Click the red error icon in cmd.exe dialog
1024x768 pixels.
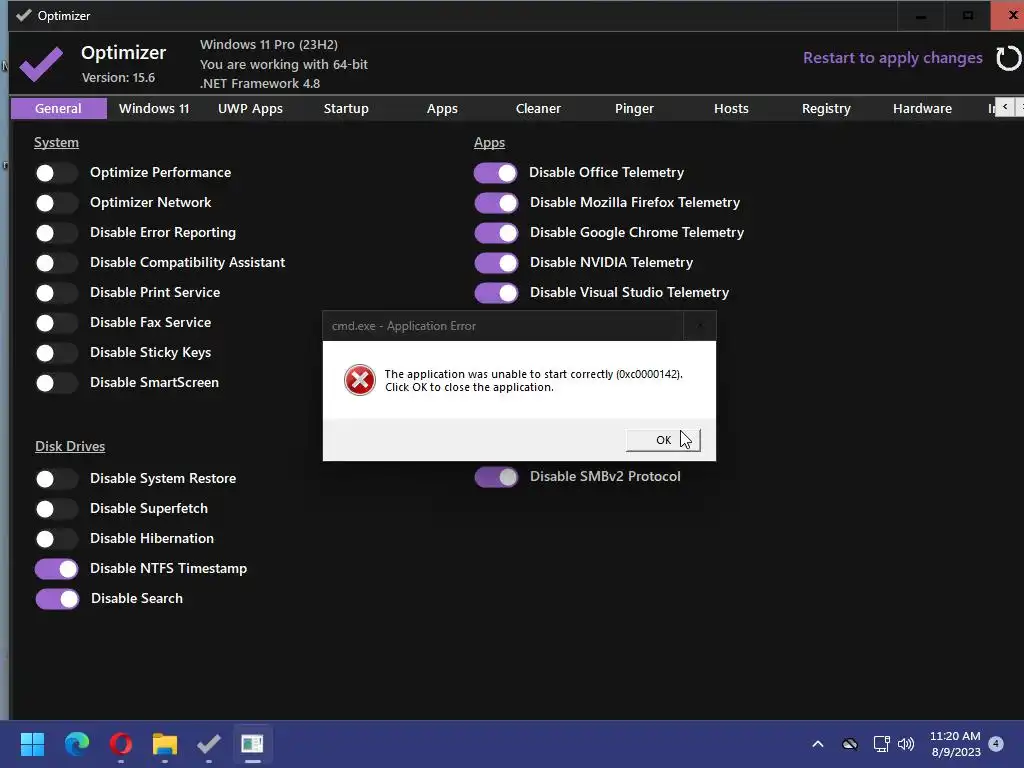coord(360,380)
